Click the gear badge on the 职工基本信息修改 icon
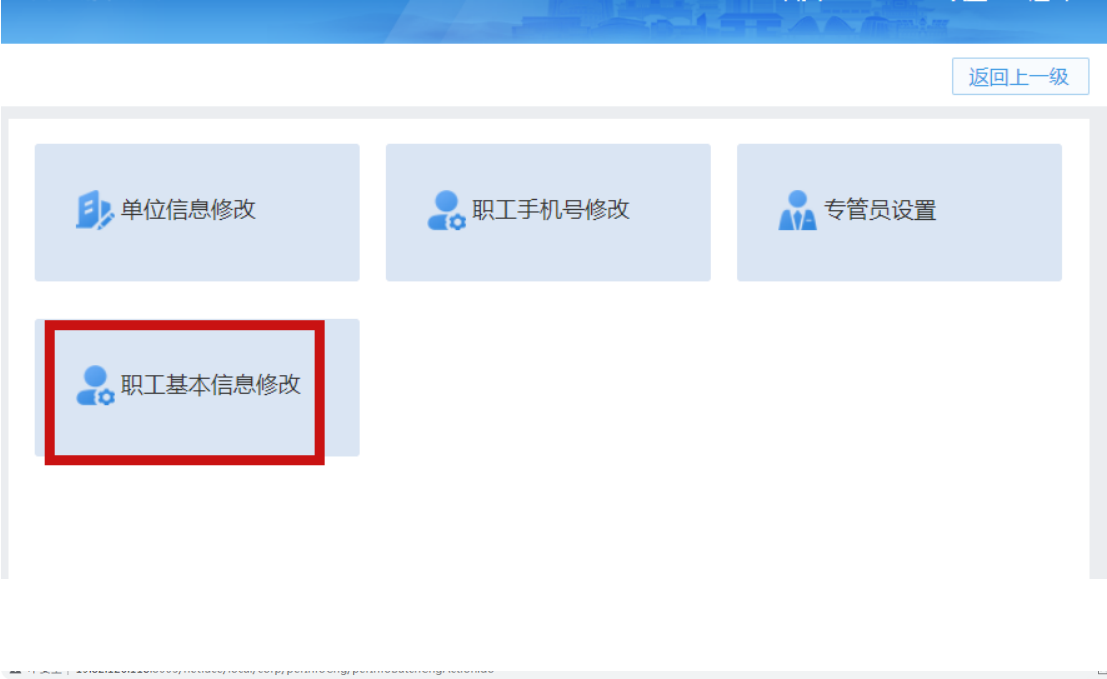This screenshot has height=679, width=1107. coord(107,397)
